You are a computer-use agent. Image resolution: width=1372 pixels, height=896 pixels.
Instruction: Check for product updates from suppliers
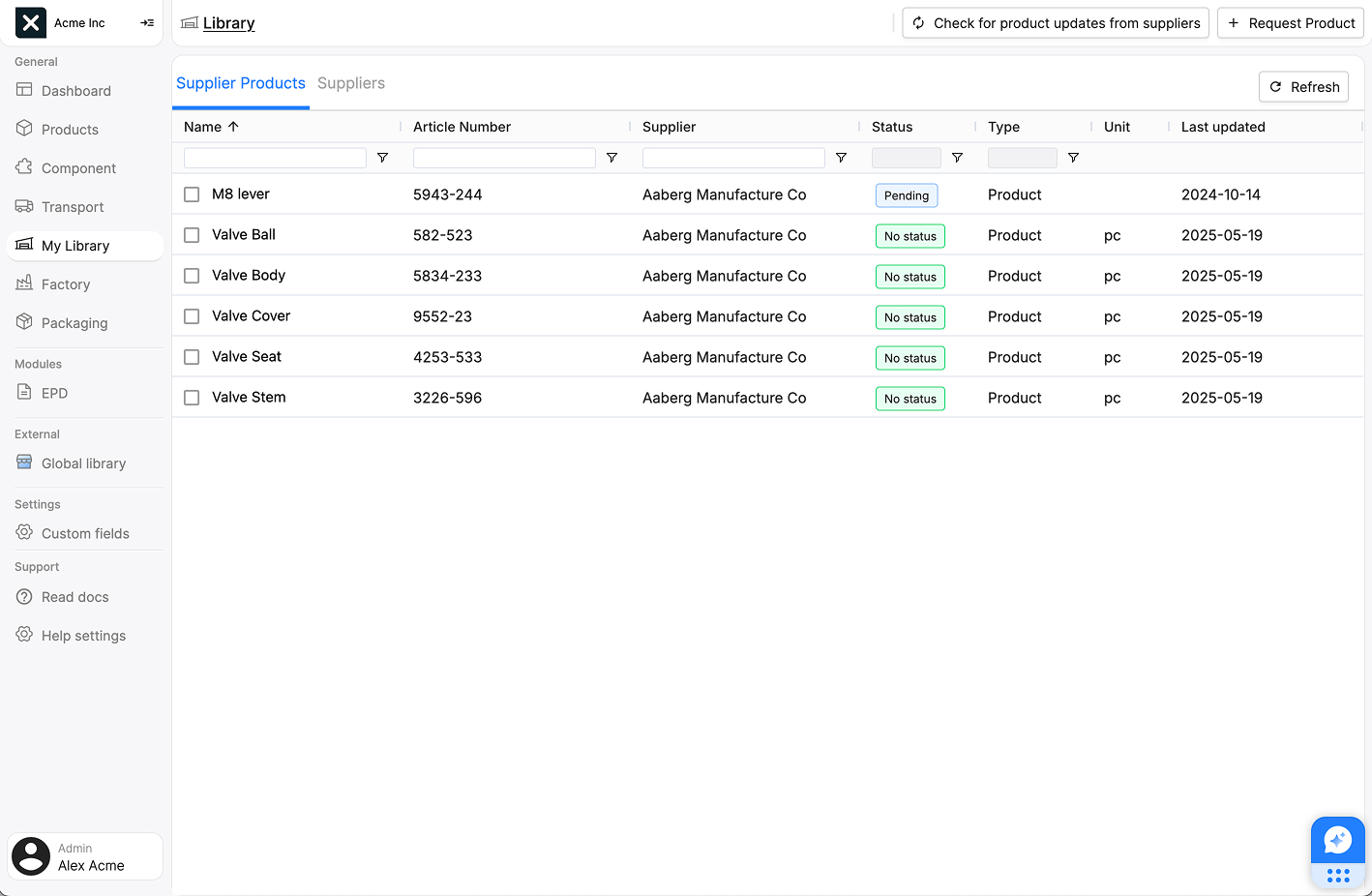click(x=1055, y=23)
